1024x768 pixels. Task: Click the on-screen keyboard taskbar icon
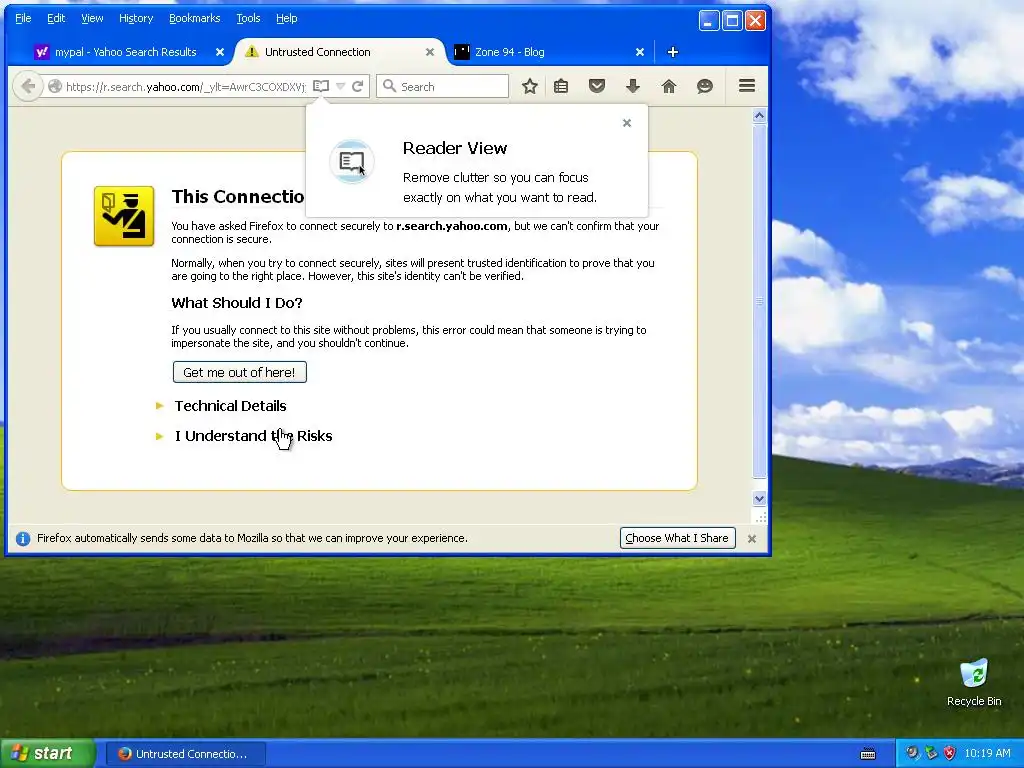click(x=868, y=754)
